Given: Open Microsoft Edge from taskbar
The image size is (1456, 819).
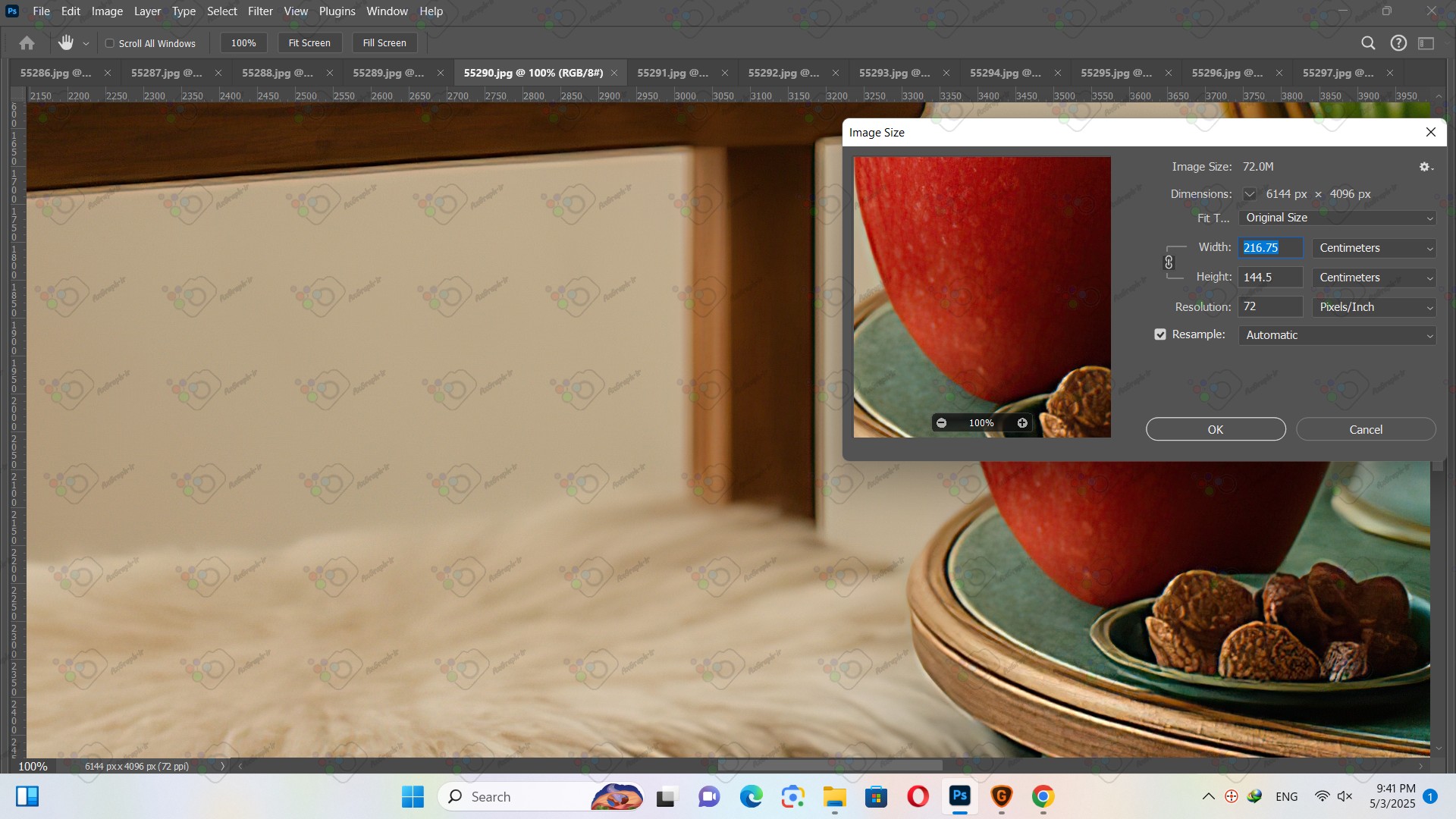Looking at the screenshot, I should click(751, 797).
